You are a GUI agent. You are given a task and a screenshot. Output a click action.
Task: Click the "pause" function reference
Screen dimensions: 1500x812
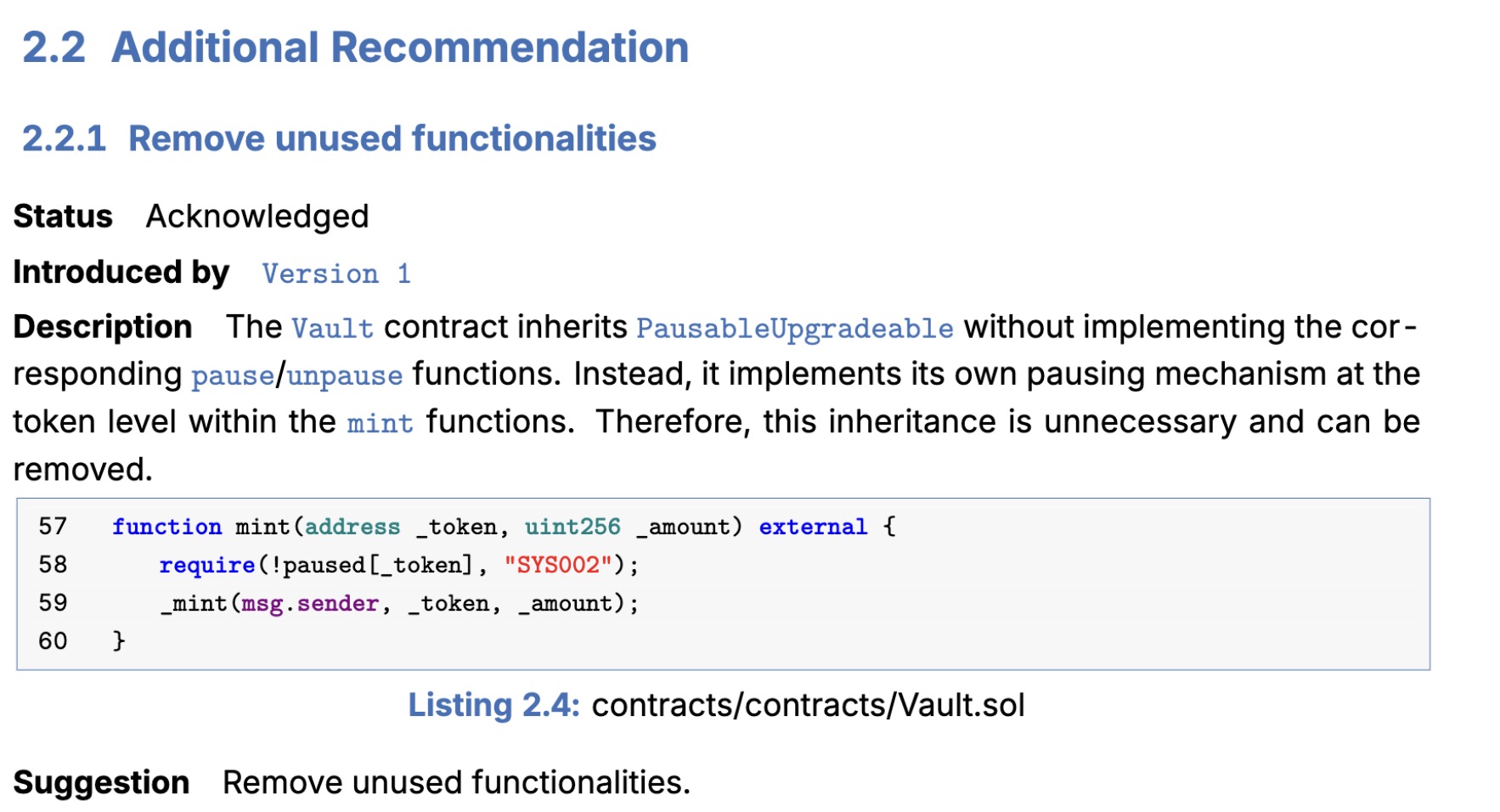point(233,375)
